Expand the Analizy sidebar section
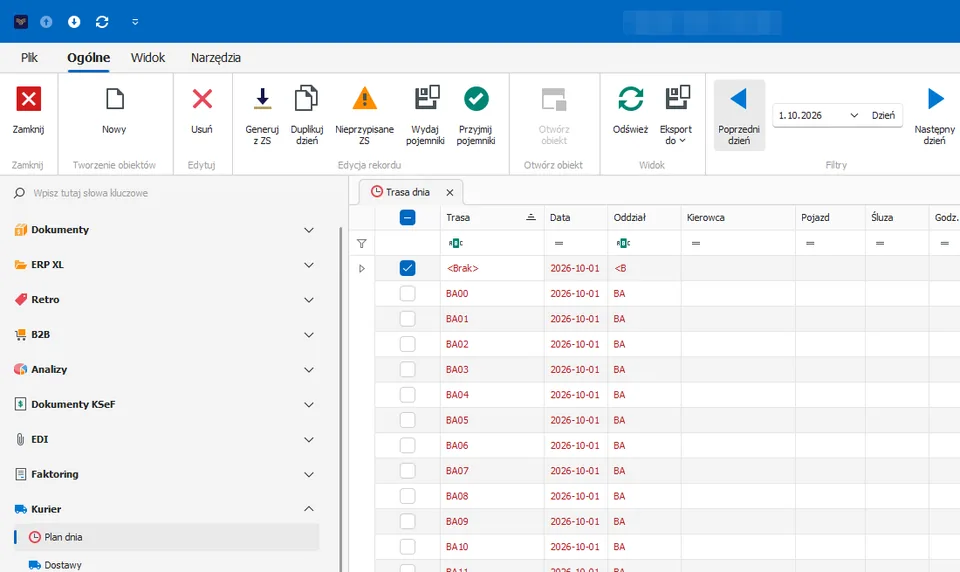The width and height of the screenshot is (960, 572). click(309, 370)
